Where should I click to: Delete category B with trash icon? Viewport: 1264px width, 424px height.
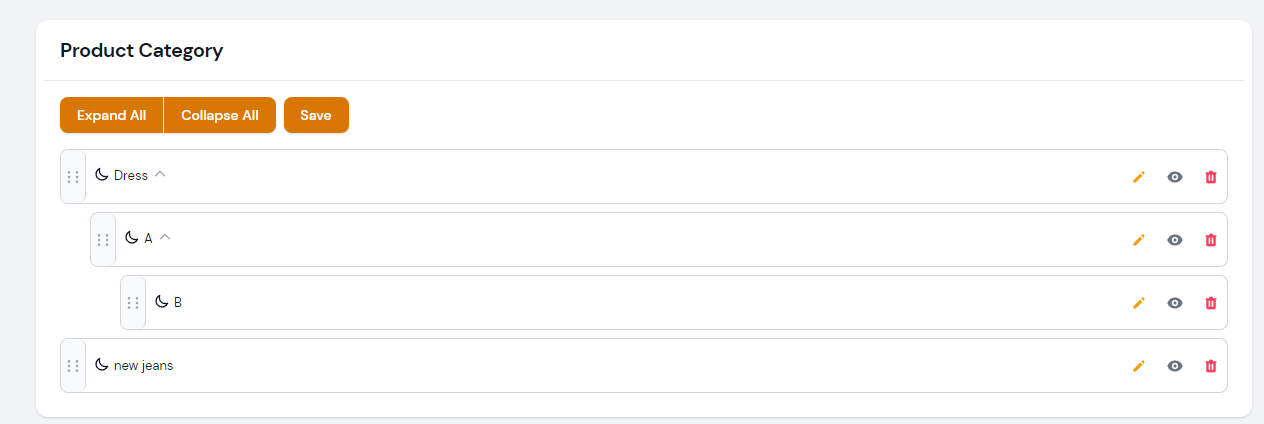pyautogui.click(x=1211, y=303)
